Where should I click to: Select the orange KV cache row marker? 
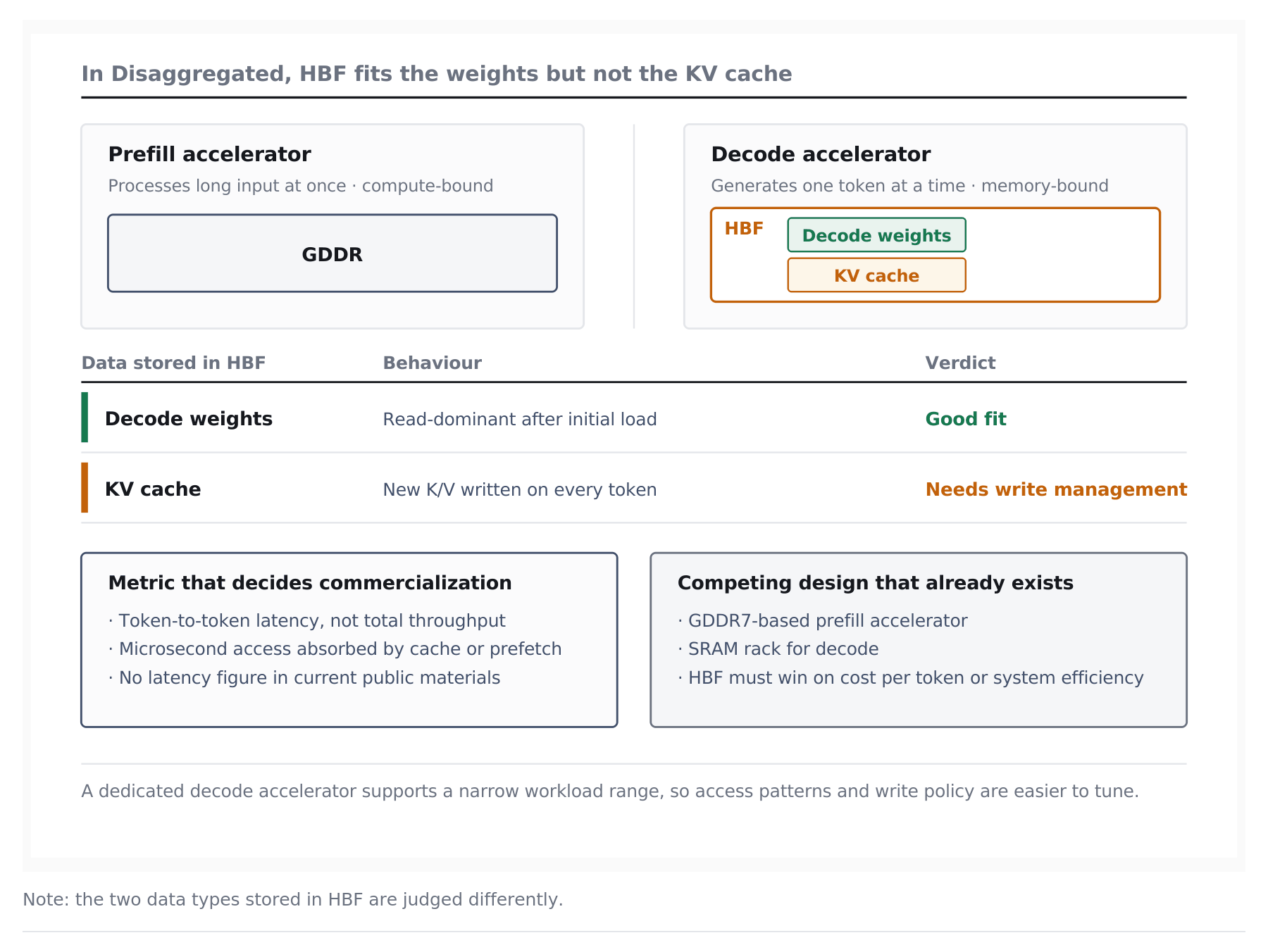85,488
